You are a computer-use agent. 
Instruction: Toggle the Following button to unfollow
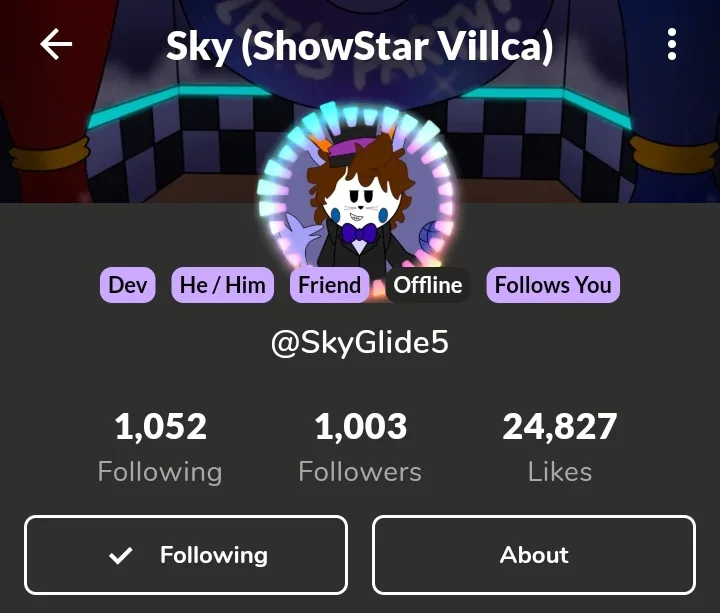point(186,555)
